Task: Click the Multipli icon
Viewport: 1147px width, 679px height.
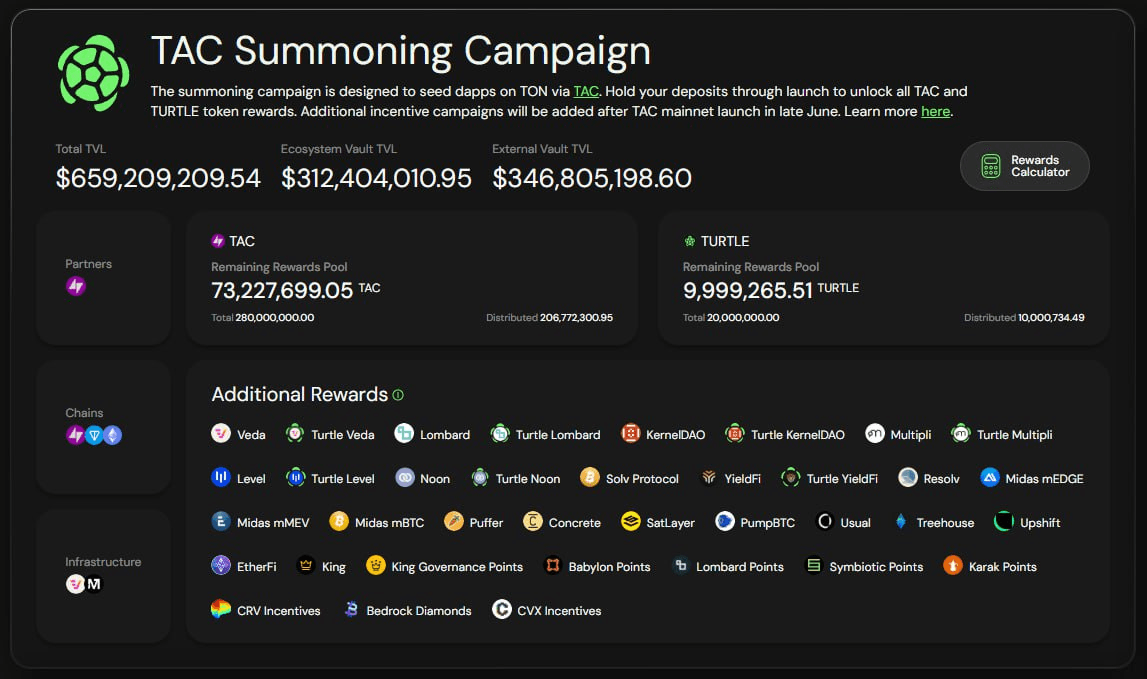Action: click(875, 434)
